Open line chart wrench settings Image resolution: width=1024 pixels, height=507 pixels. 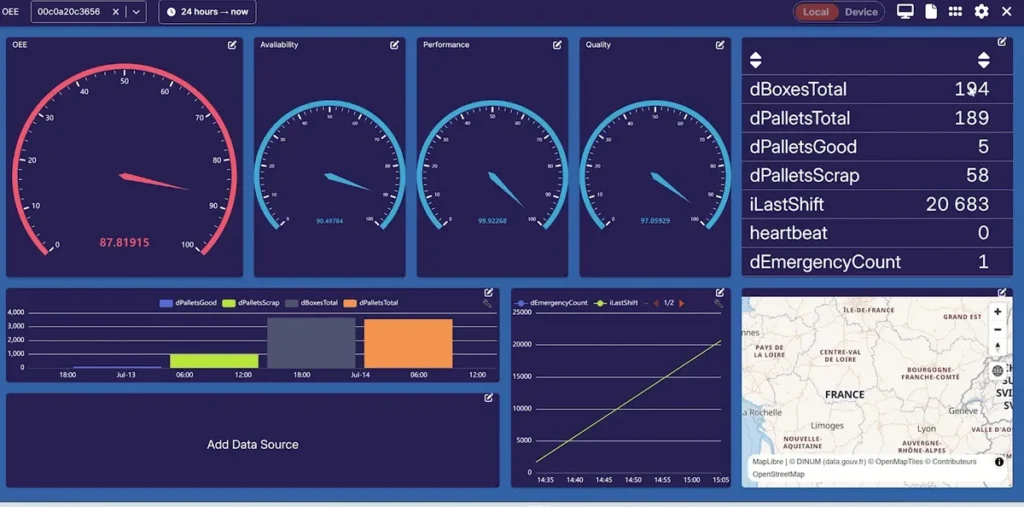[718, 303]
